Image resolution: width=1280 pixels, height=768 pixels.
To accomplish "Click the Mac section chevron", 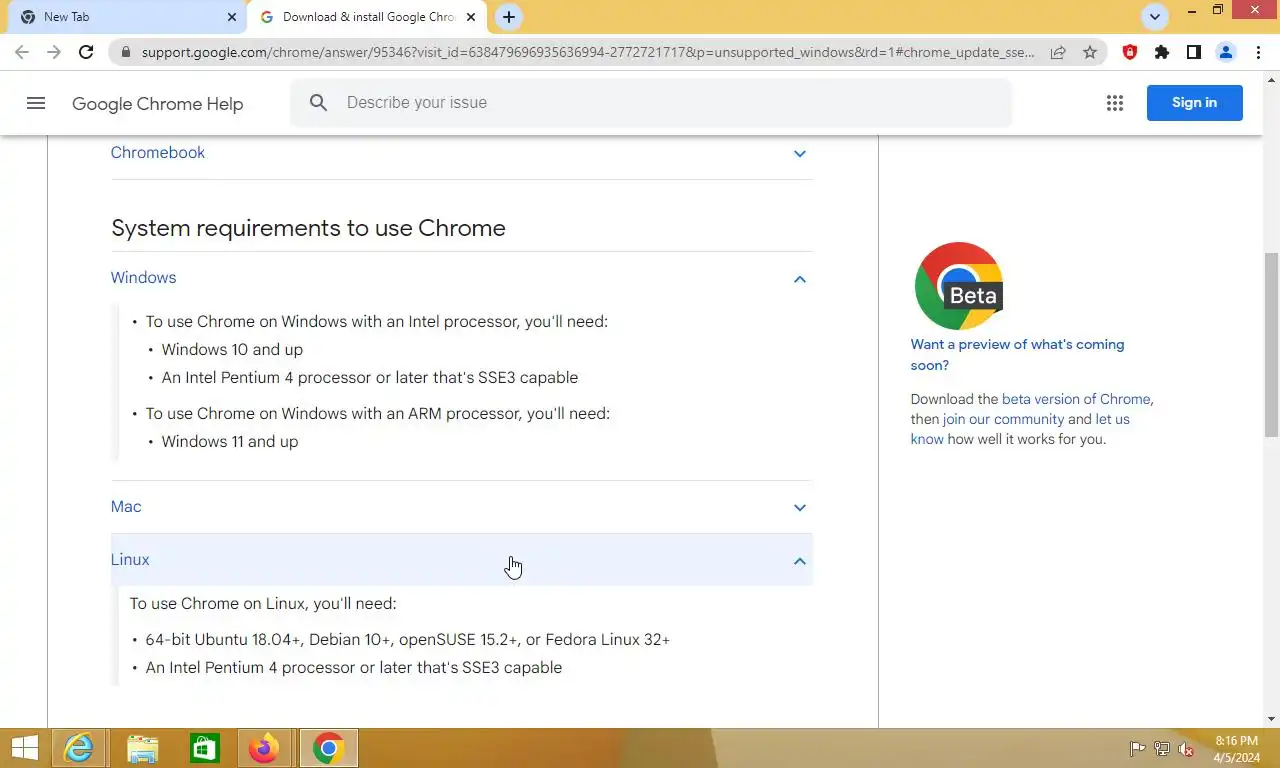I will click(800, 508).
